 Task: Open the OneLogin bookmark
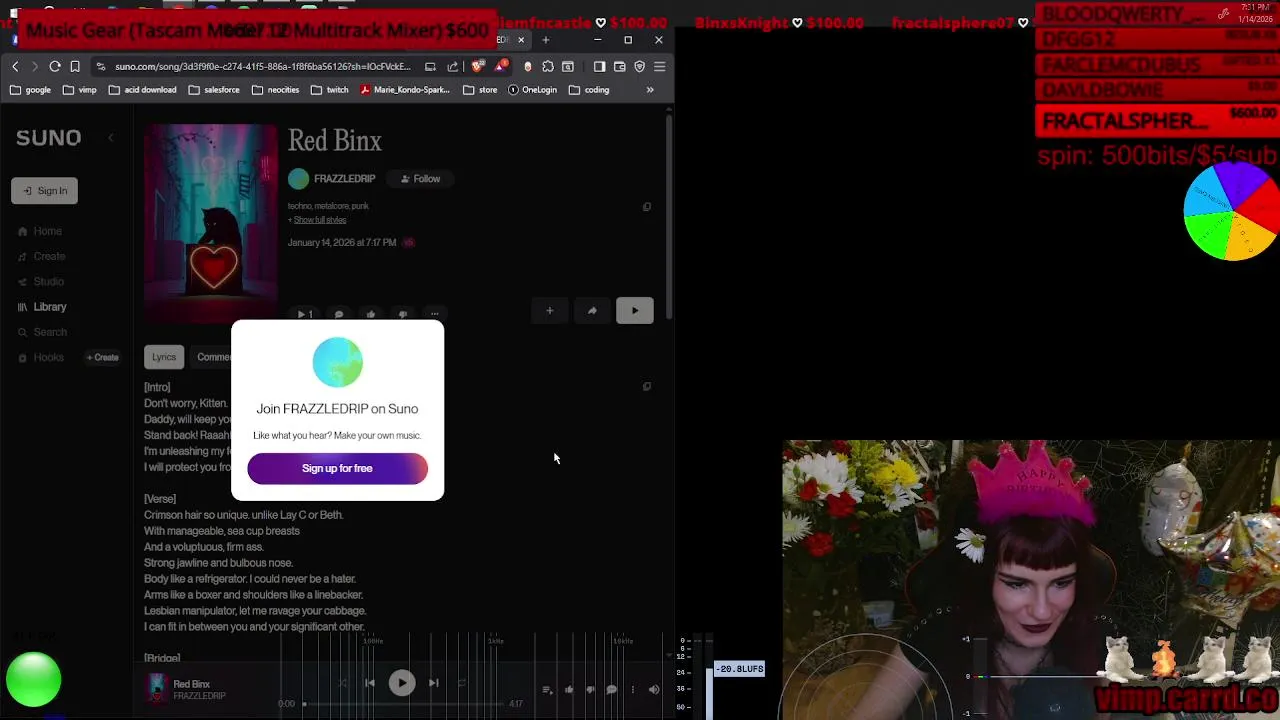pos(532,90)
